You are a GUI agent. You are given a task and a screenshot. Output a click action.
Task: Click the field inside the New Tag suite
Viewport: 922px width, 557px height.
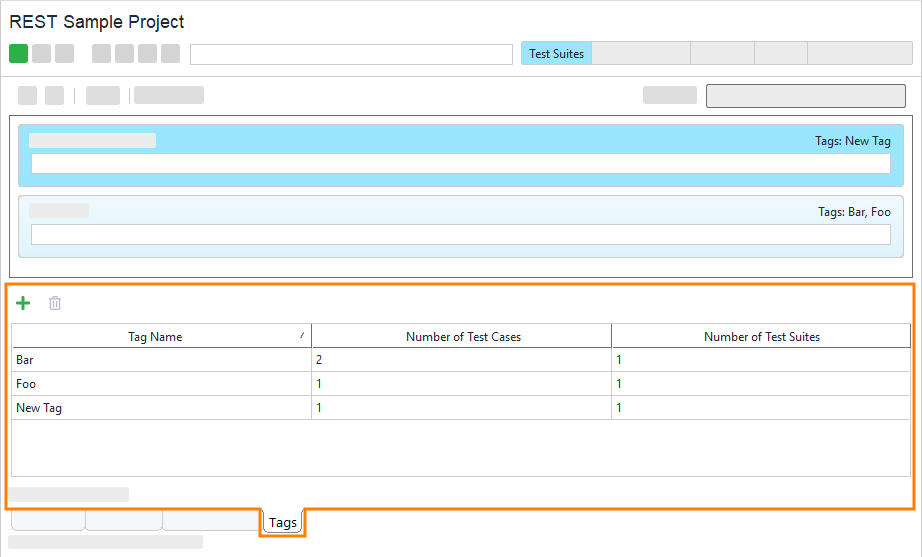click(x=460, y=164)
